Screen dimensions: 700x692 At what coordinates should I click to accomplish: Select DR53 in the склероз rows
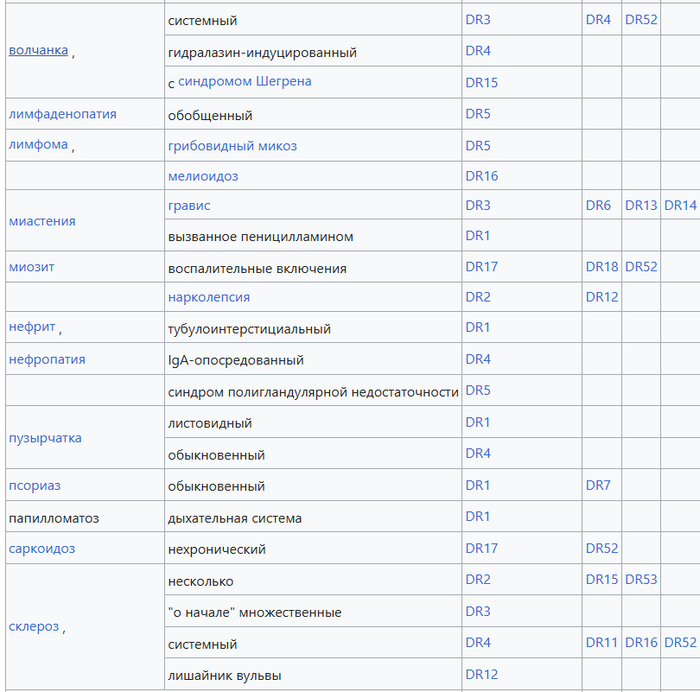coord(641,580)
